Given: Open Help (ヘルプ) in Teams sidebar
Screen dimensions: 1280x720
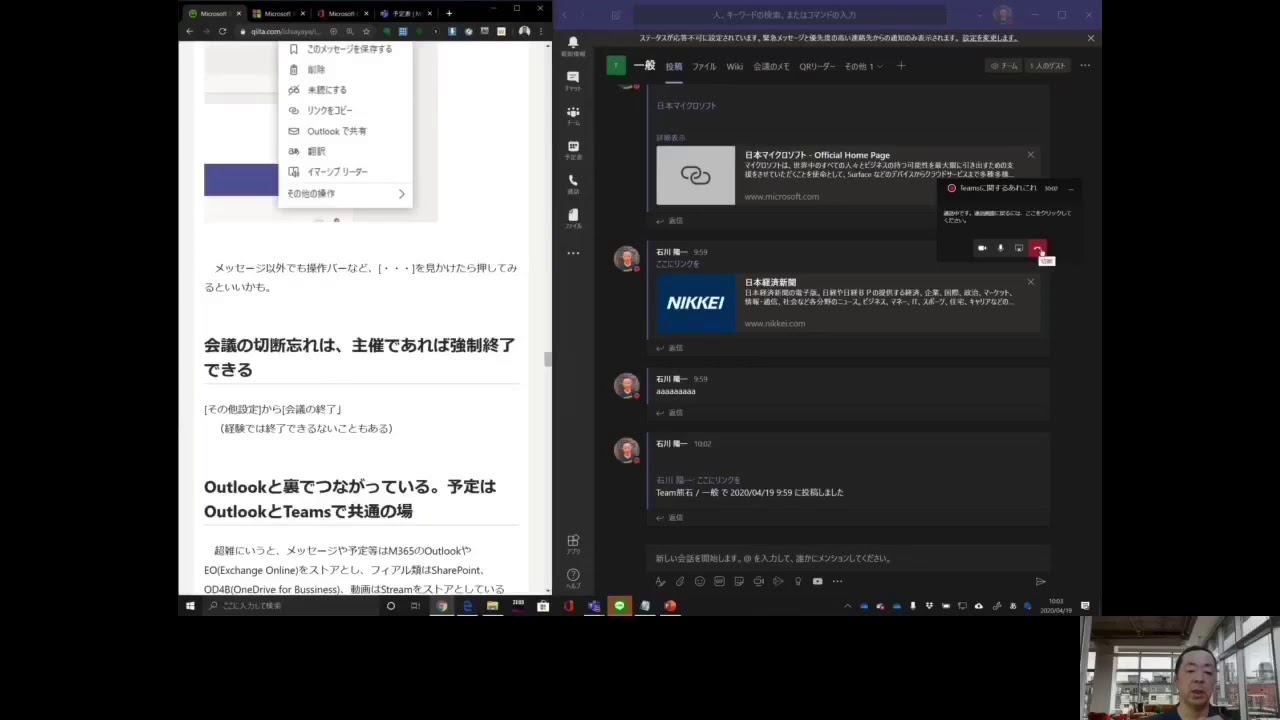Looking at the screenshot, I should click(x=573, y=578).
